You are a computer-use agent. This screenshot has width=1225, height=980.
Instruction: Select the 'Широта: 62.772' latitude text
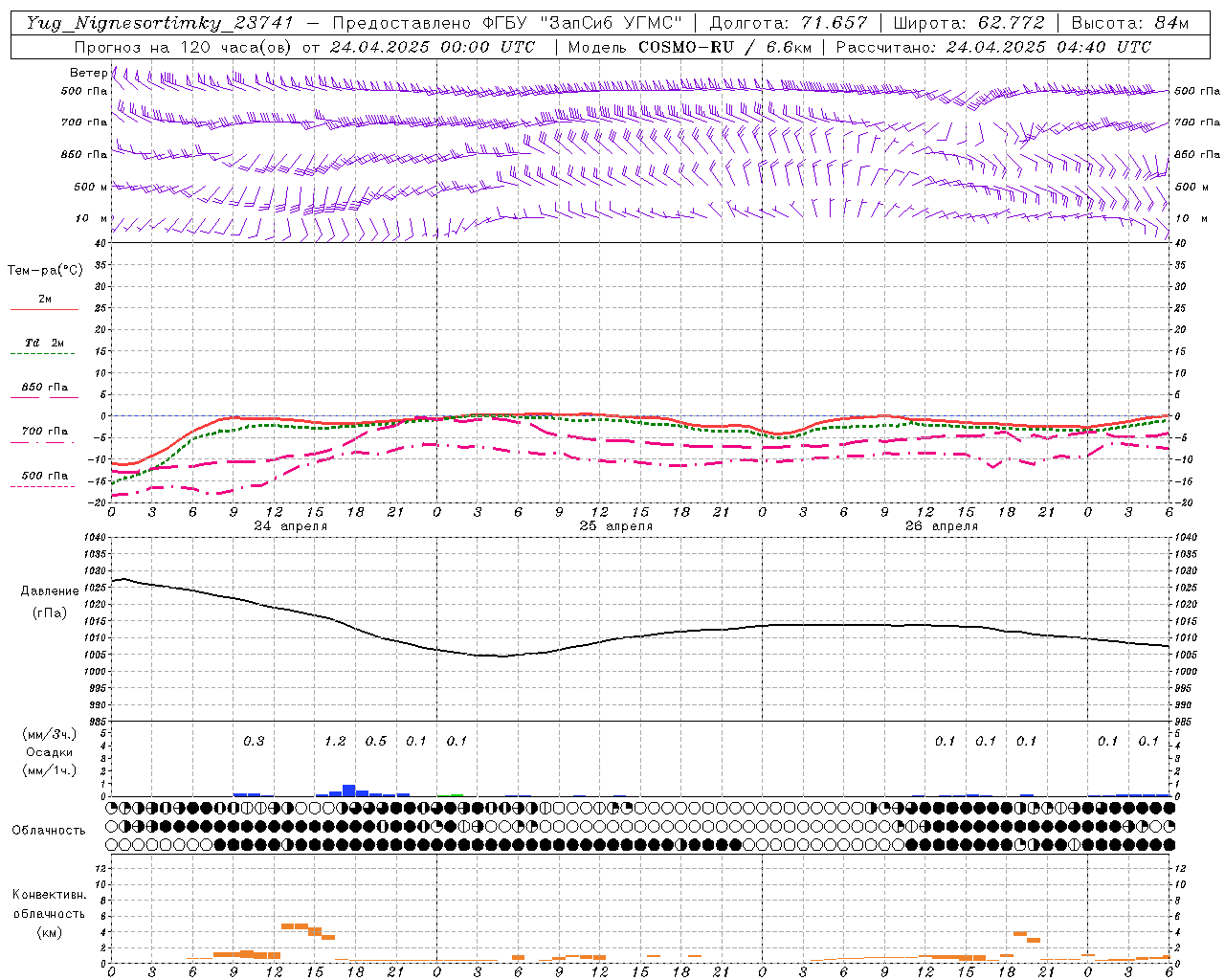[x=968, y=23]
